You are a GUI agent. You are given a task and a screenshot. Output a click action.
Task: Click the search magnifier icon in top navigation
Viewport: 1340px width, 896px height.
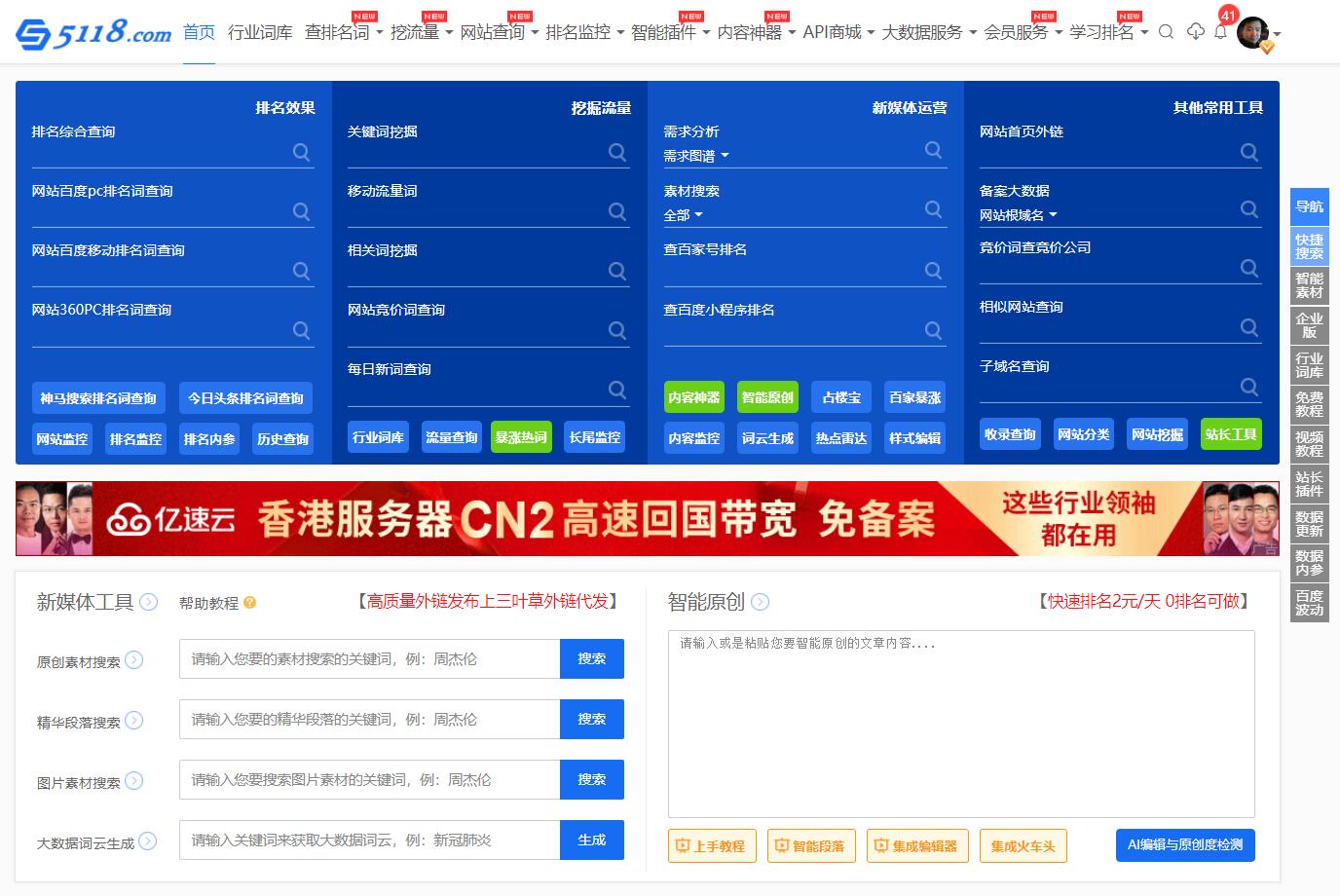click(x=1166, y=32)
